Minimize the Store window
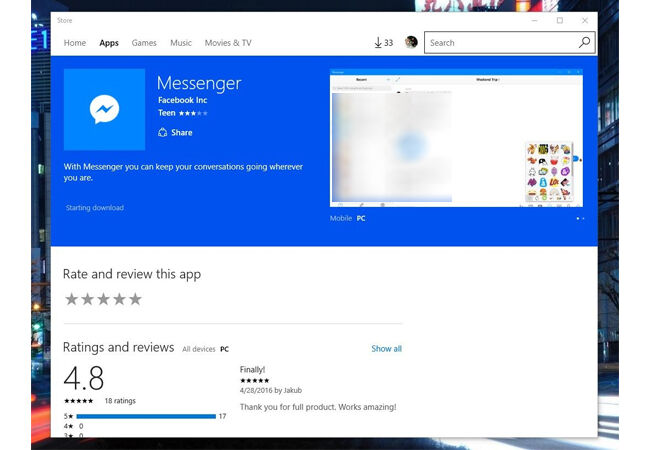 pyautogui.click(x=535, y=20)
